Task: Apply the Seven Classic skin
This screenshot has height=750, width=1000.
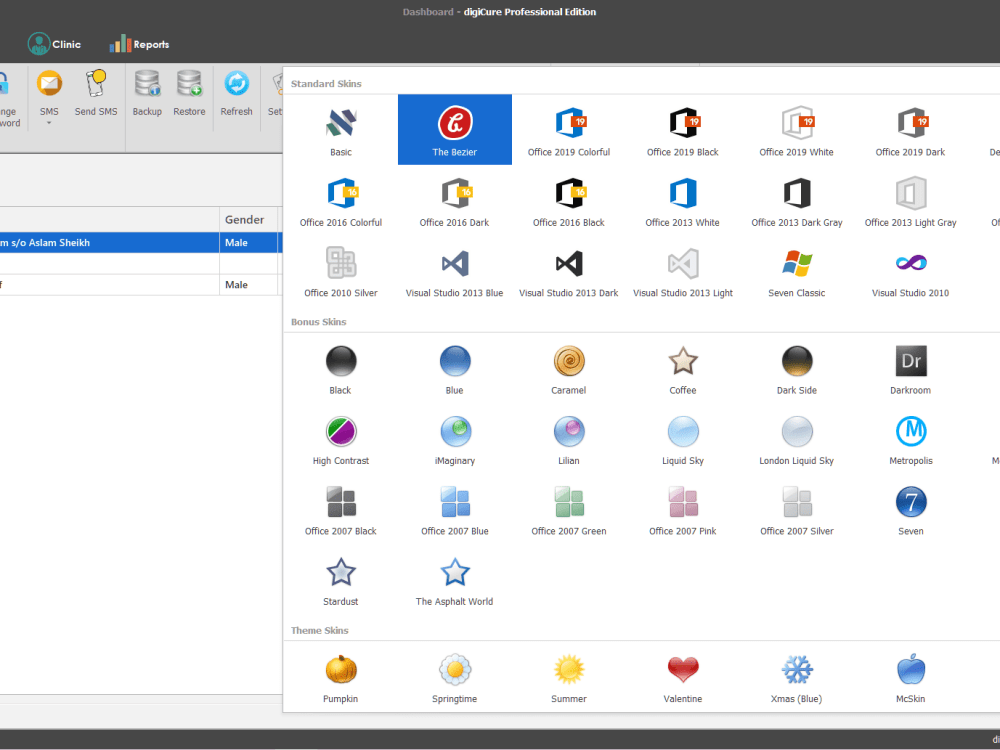Action: coord(796,271)
